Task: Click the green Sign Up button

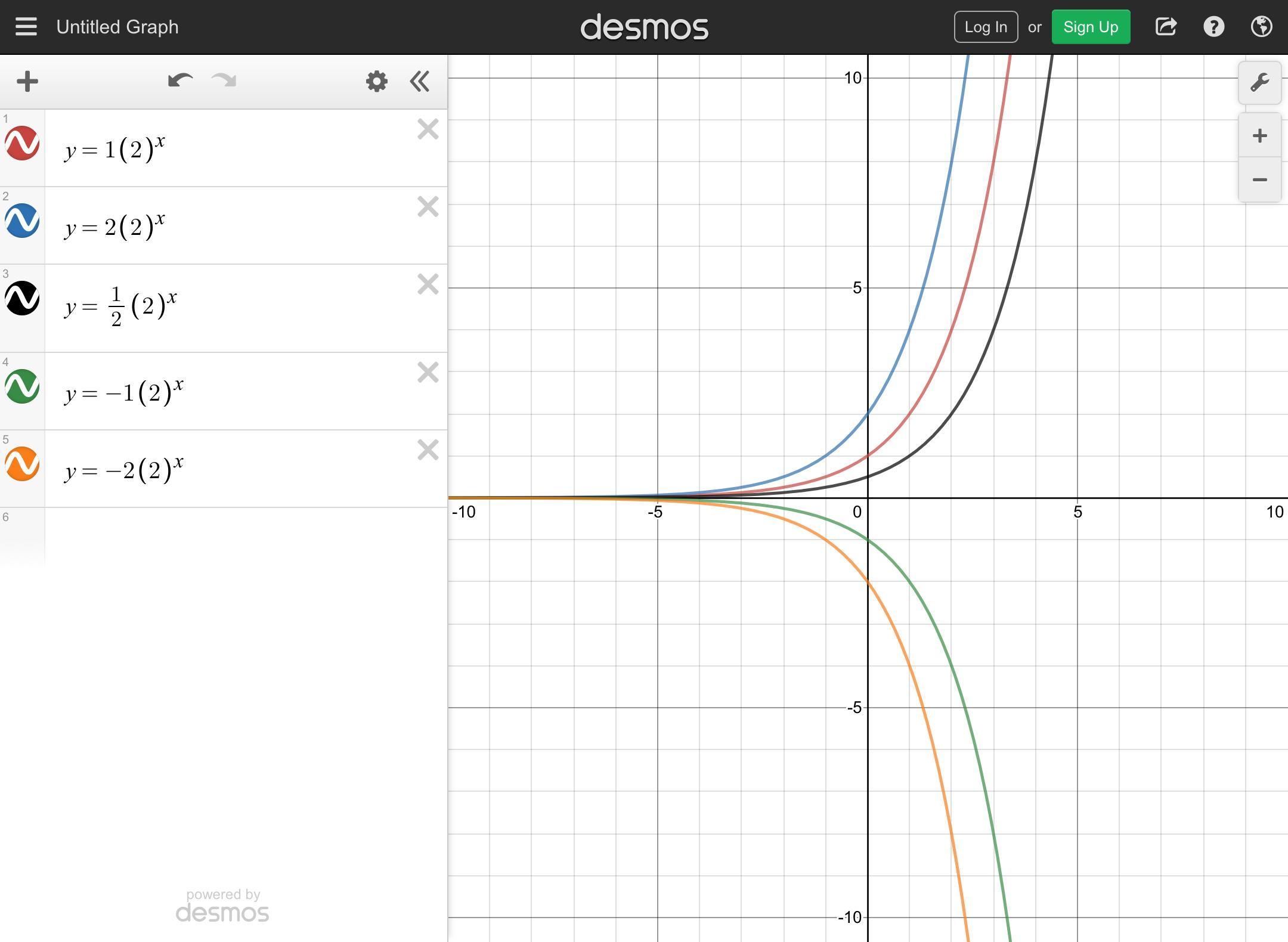Action: (1091, 27)
